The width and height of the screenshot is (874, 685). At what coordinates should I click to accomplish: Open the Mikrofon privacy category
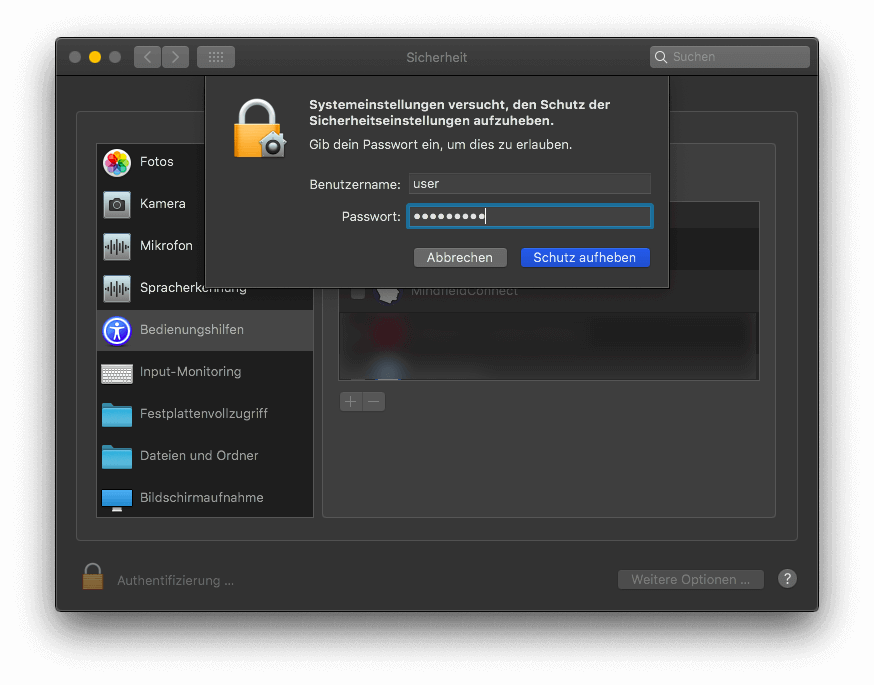click(165, 246)
